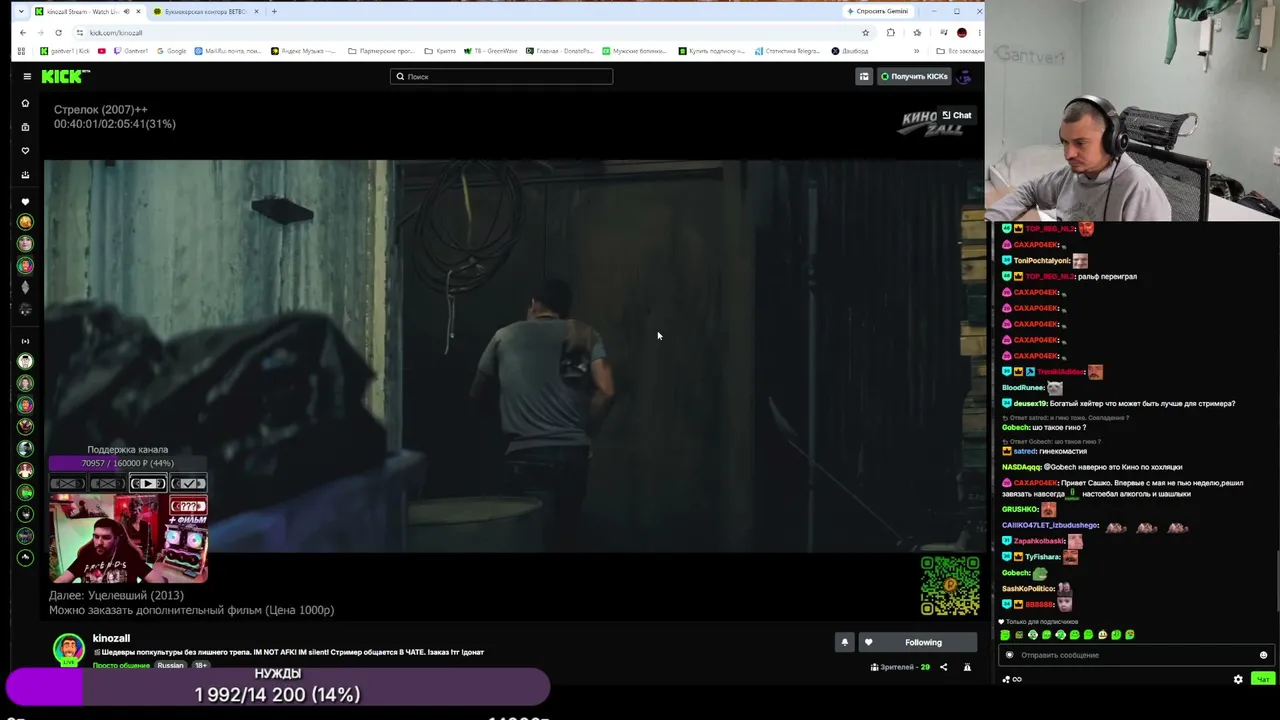The image size is (1280, 720).
Task: Select the Russian language tag
Action: click(x=170, y=665)
